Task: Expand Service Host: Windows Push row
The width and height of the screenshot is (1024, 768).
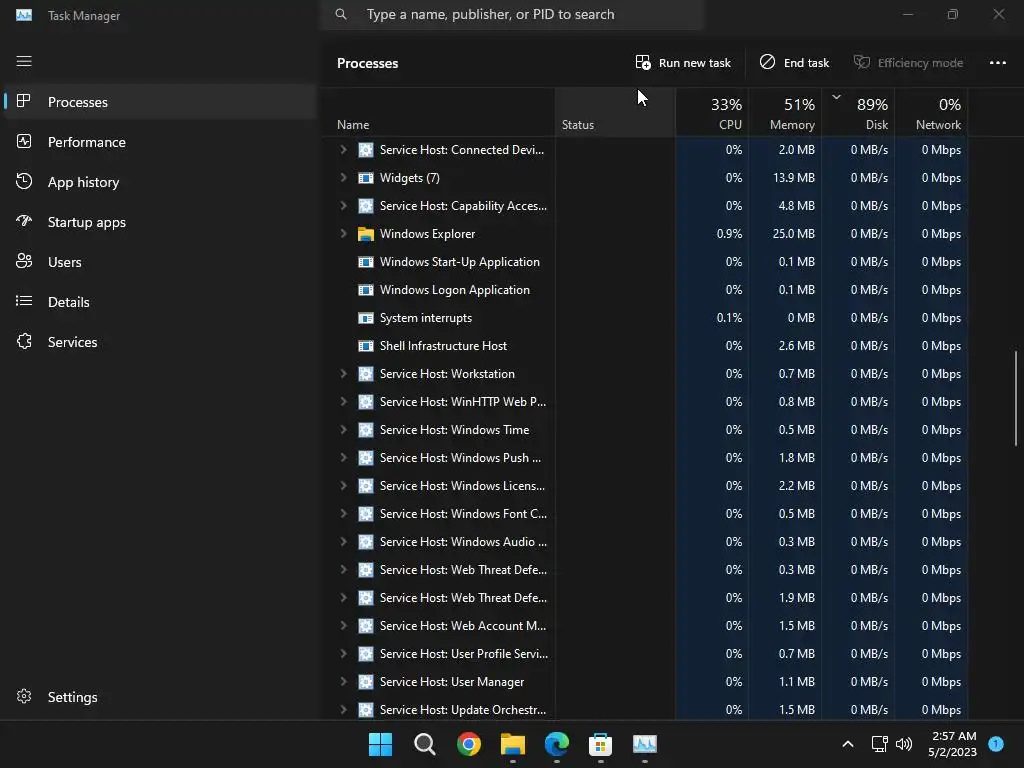Action: [x=344, y=458]
